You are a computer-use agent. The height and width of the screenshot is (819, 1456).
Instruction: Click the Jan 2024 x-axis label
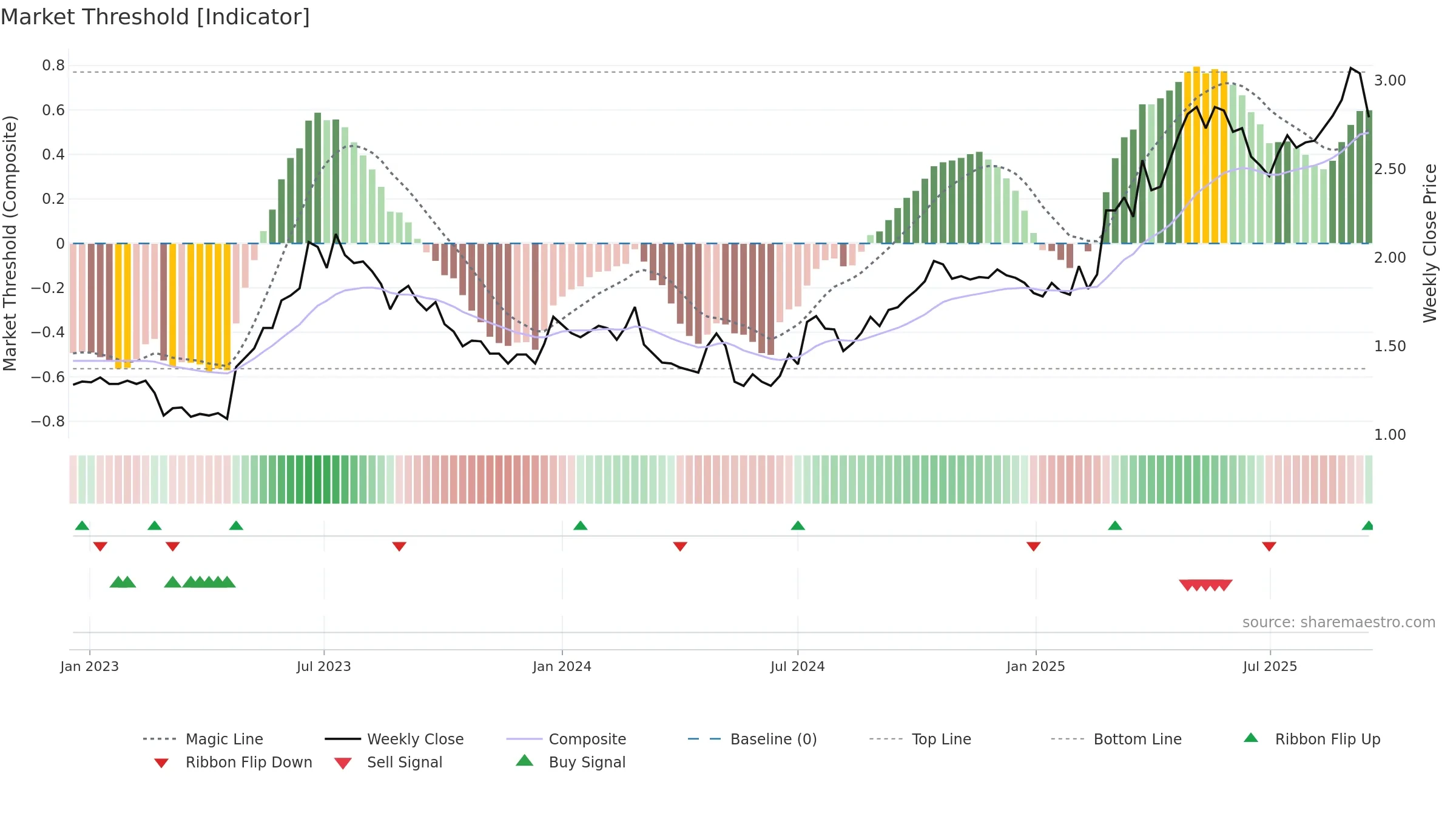tap(562, 666)
